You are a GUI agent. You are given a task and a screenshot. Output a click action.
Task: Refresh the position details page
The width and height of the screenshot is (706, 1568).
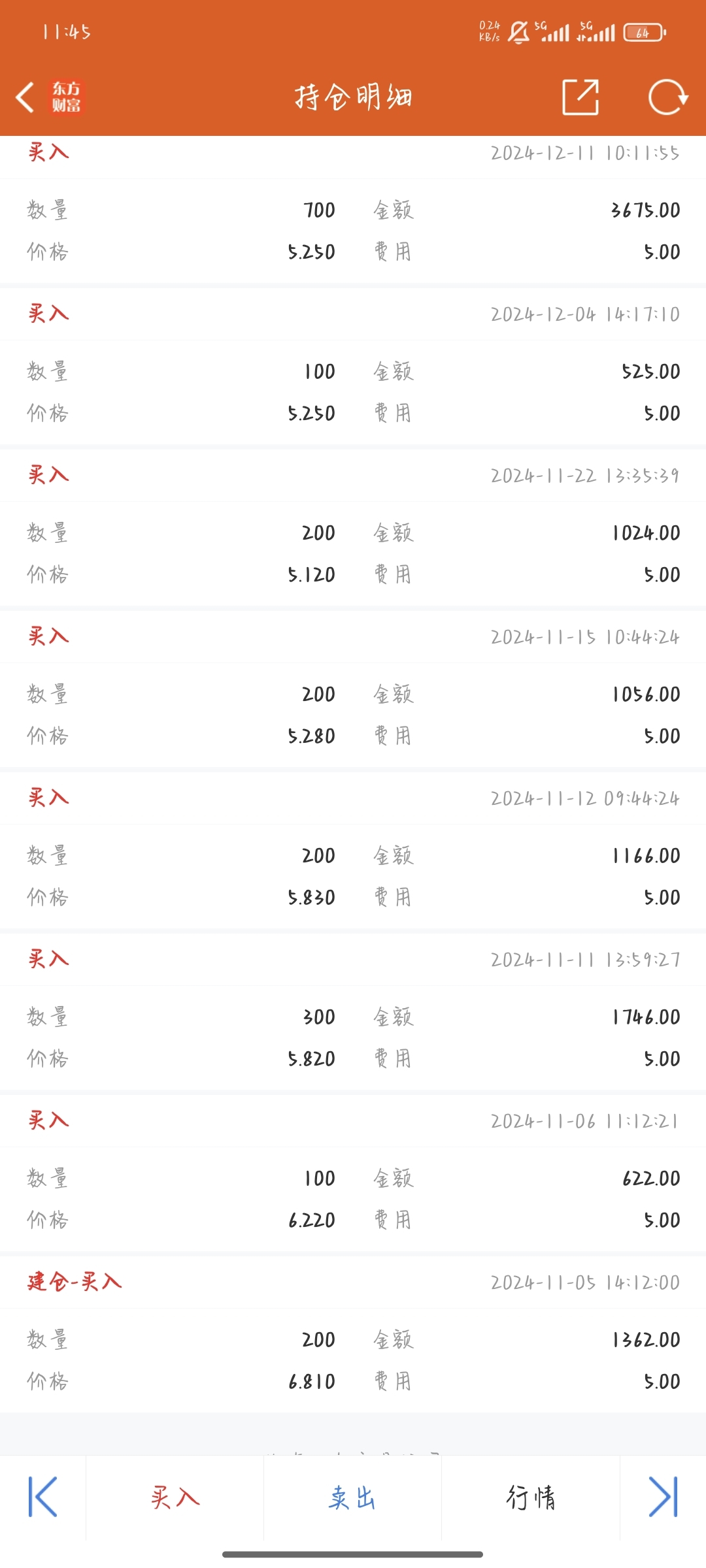667,97
